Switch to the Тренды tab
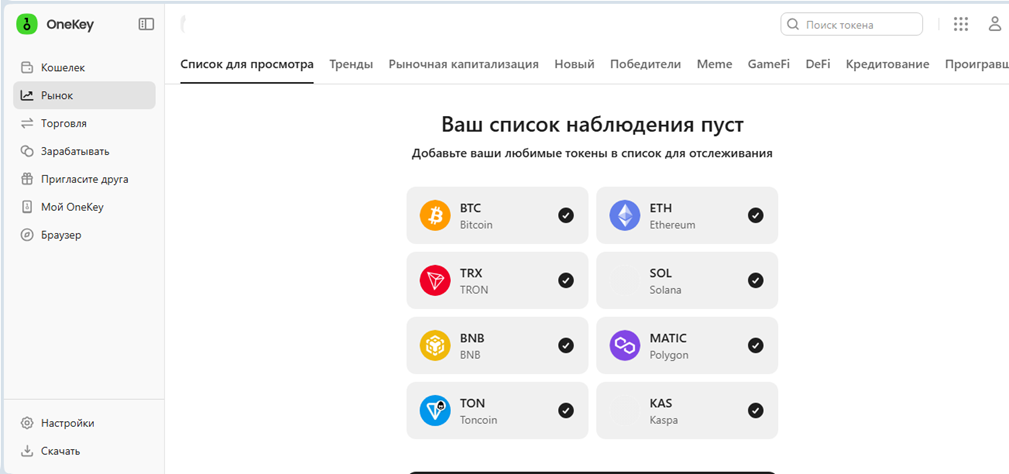 pos(351,64)
